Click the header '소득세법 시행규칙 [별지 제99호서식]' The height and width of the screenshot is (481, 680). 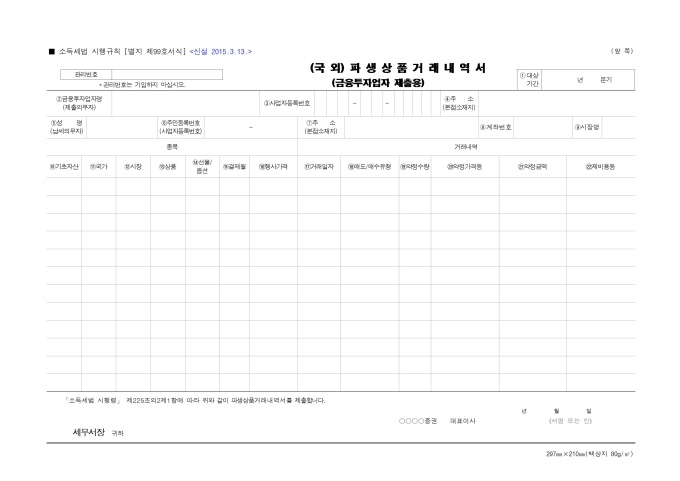pos(122,52)
